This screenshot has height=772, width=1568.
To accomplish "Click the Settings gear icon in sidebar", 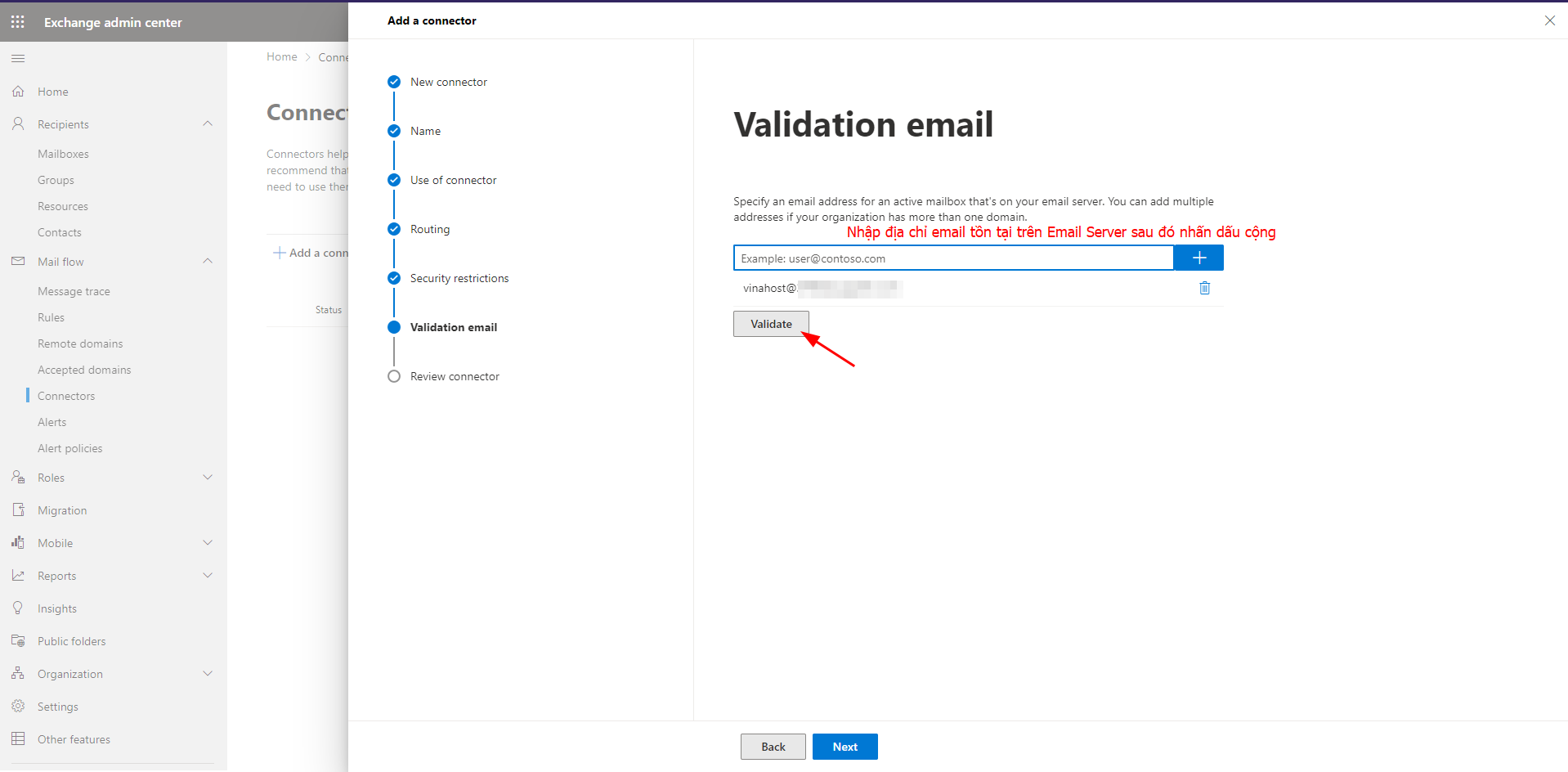I will pos(18,707).
